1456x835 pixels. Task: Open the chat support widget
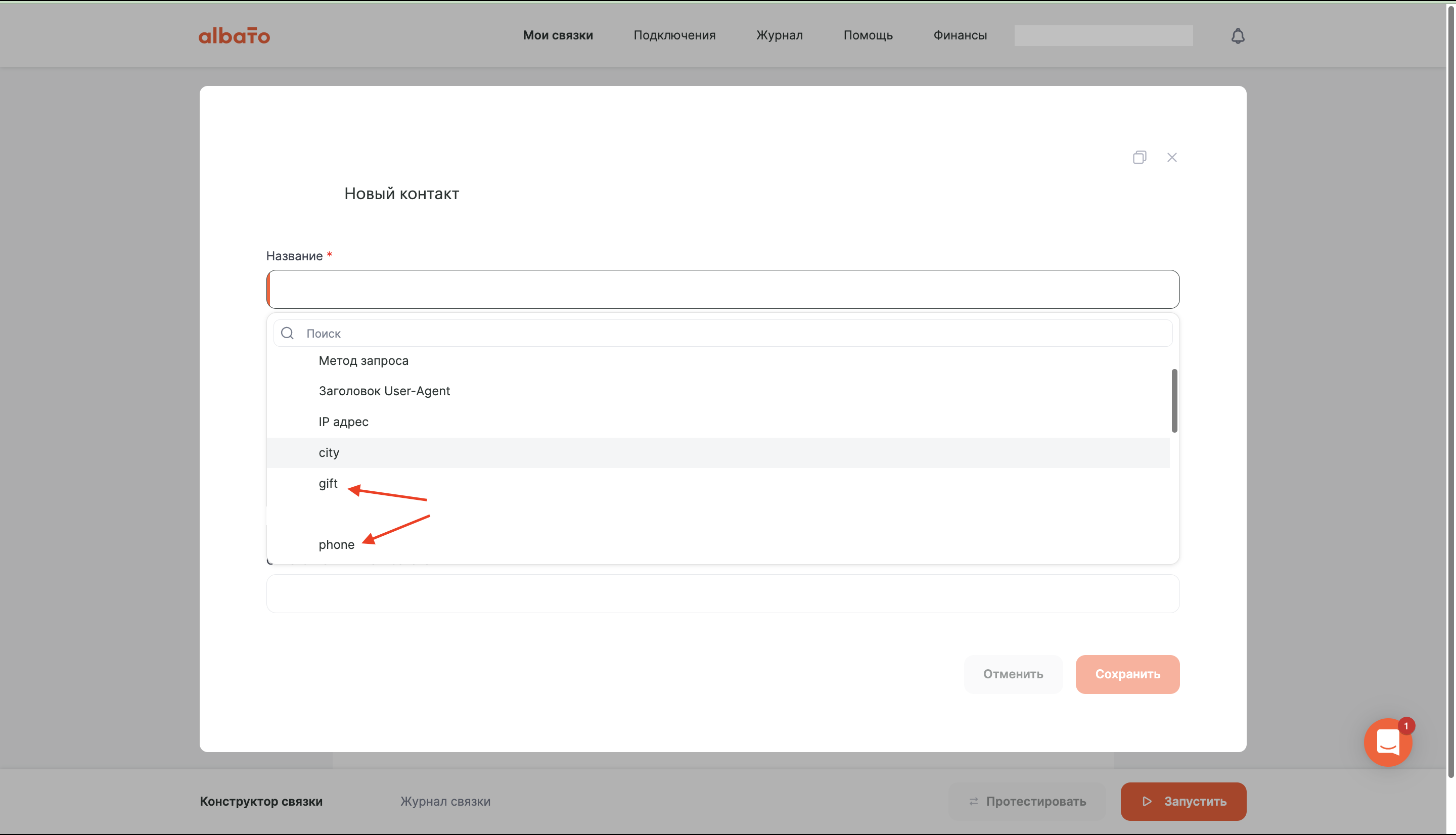(1388, 742)
